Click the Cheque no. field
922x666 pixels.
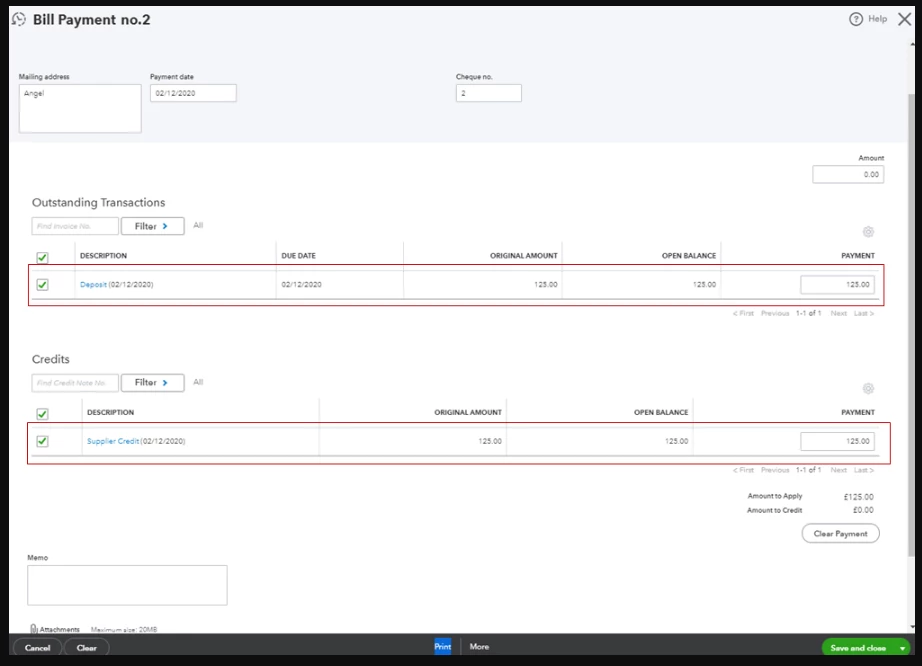(x=489, y=93)
